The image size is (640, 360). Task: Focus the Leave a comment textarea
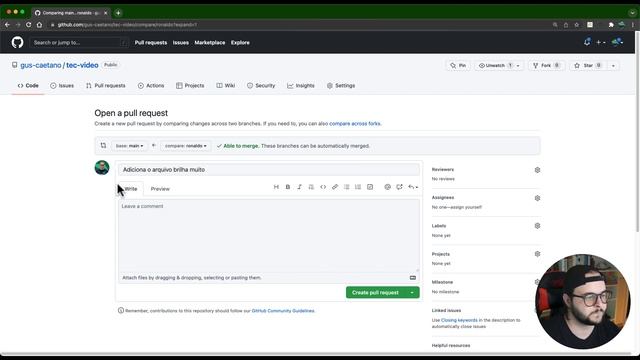[269, 236]
